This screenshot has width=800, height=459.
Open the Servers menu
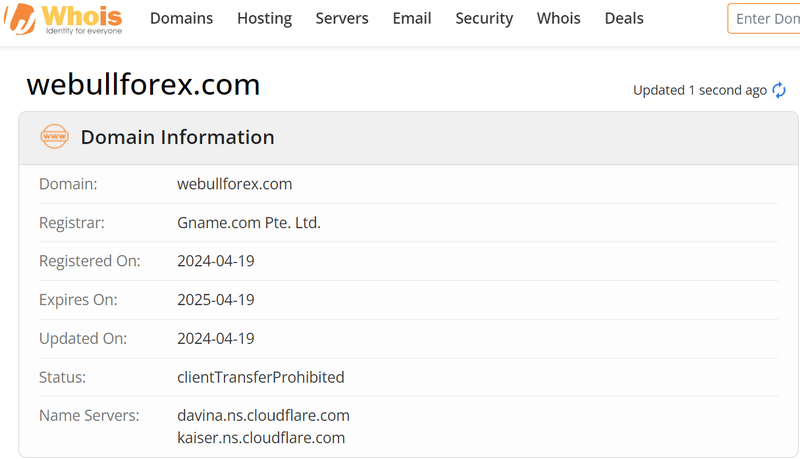[x=342, y=18]
